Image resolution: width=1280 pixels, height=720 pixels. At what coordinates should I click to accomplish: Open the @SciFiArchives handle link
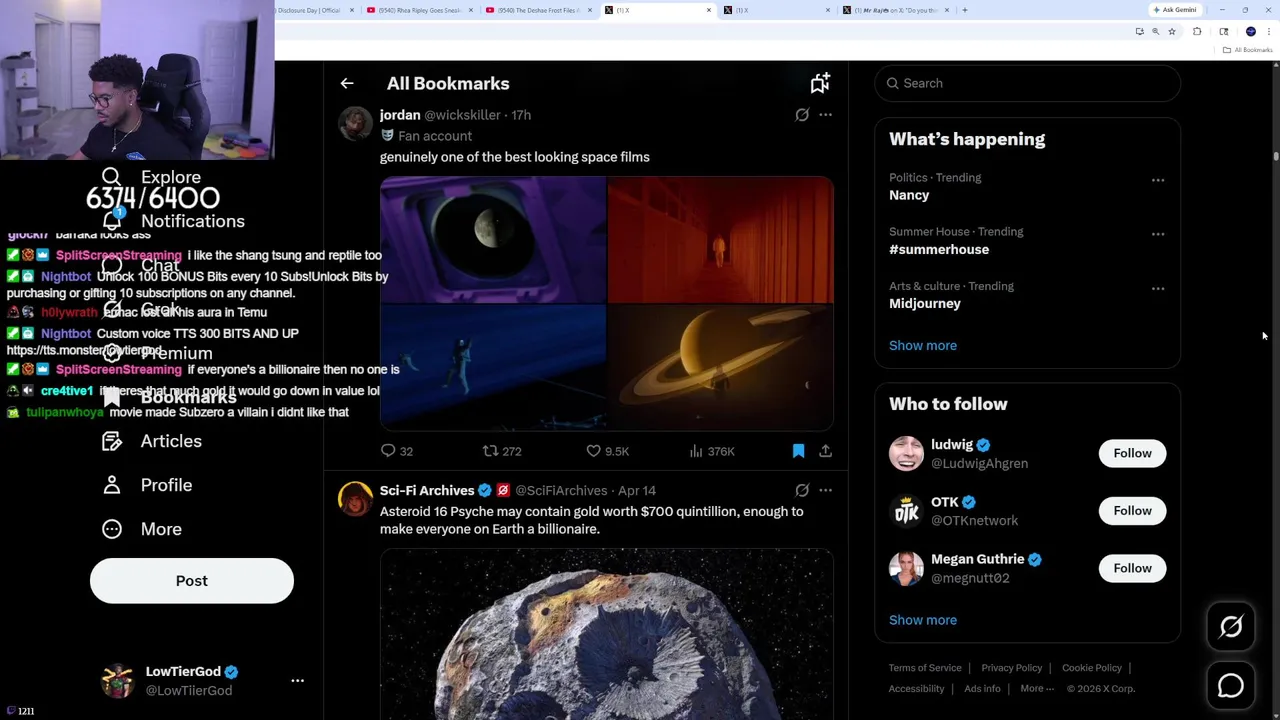click(561, 490)
